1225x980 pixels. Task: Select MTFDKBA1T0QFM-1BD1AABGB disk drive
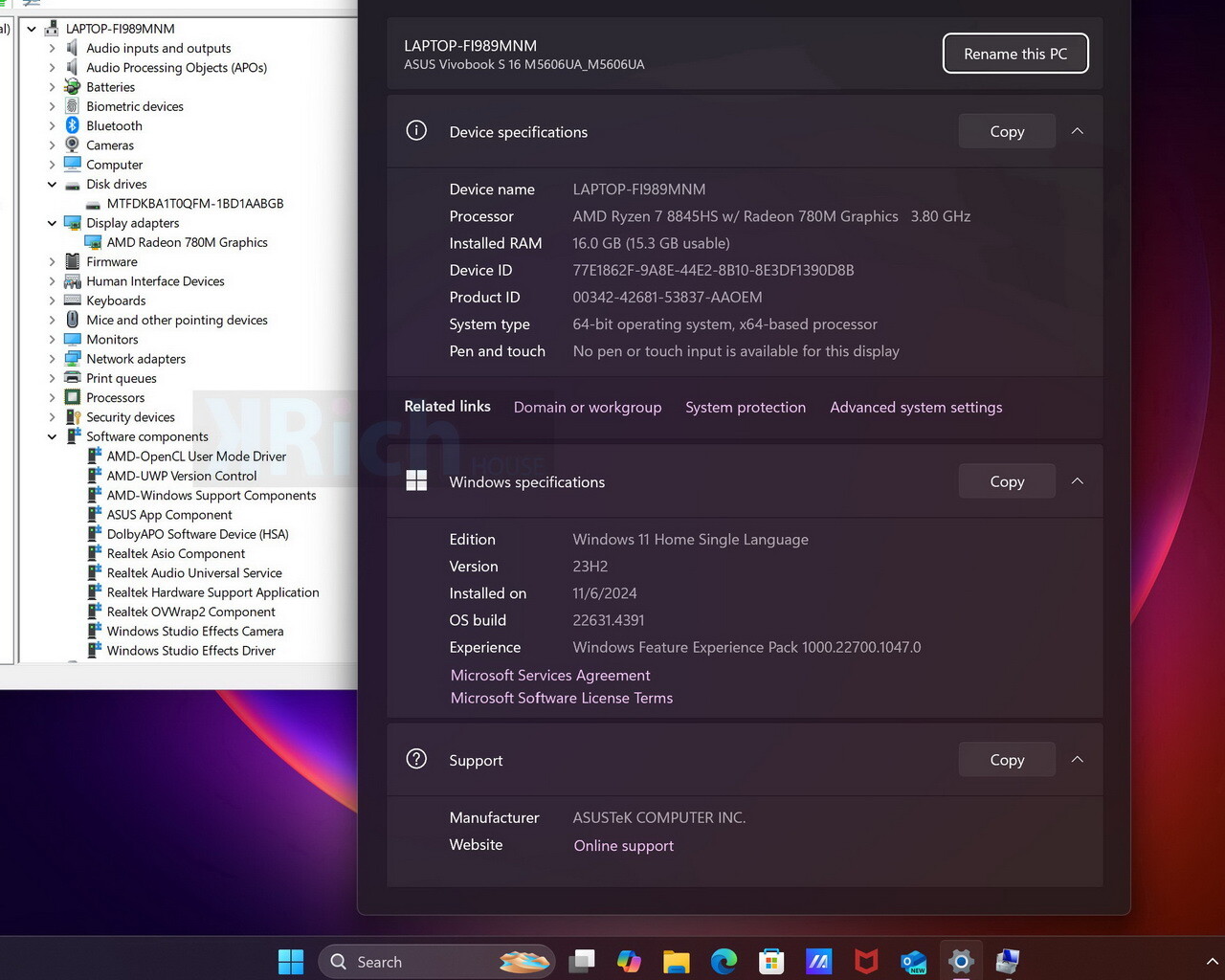click(x=195, y=203)
